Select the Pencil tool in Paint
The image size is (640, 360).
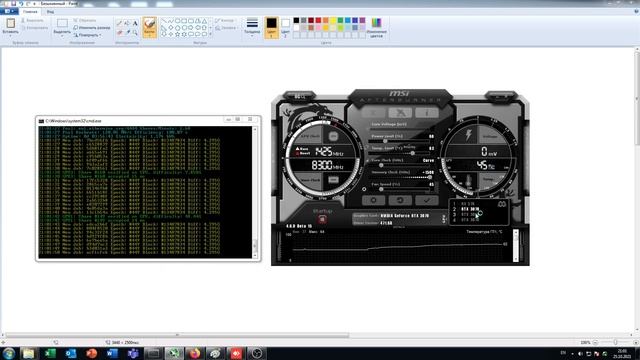(119, 23)
